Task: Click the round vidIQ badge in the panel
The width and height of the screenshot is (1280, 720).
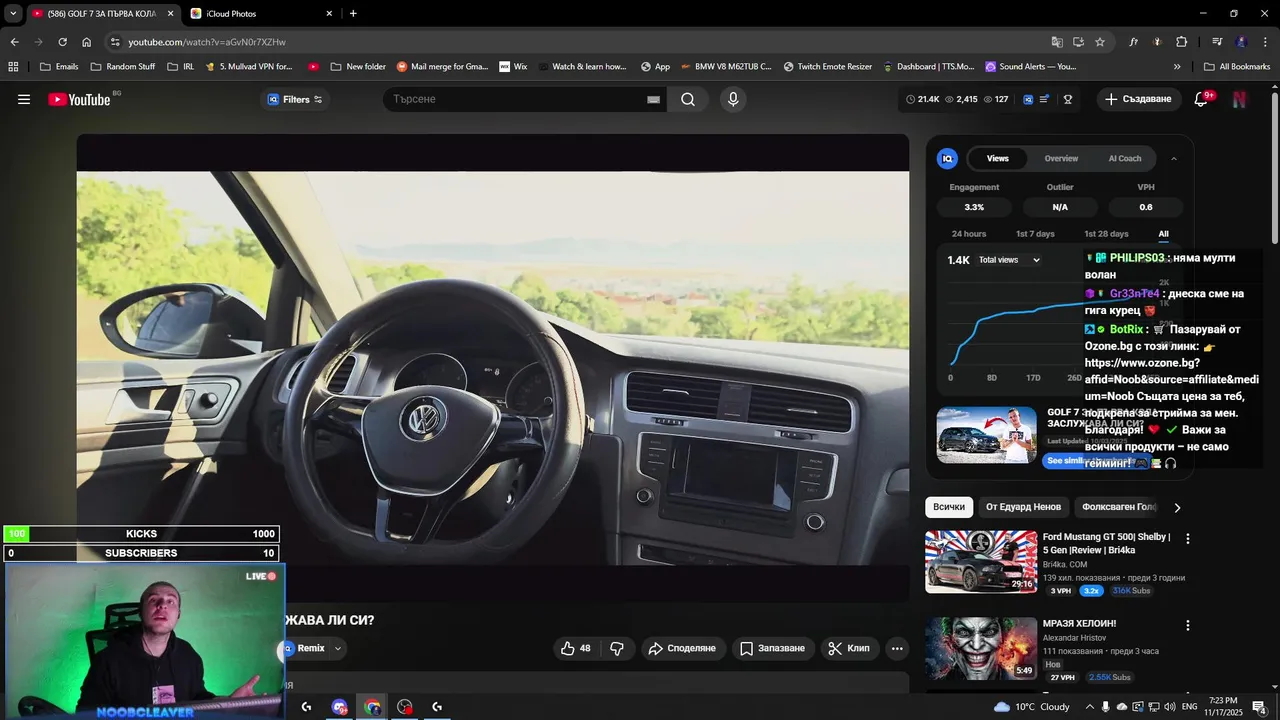Action: click(947, 158)
